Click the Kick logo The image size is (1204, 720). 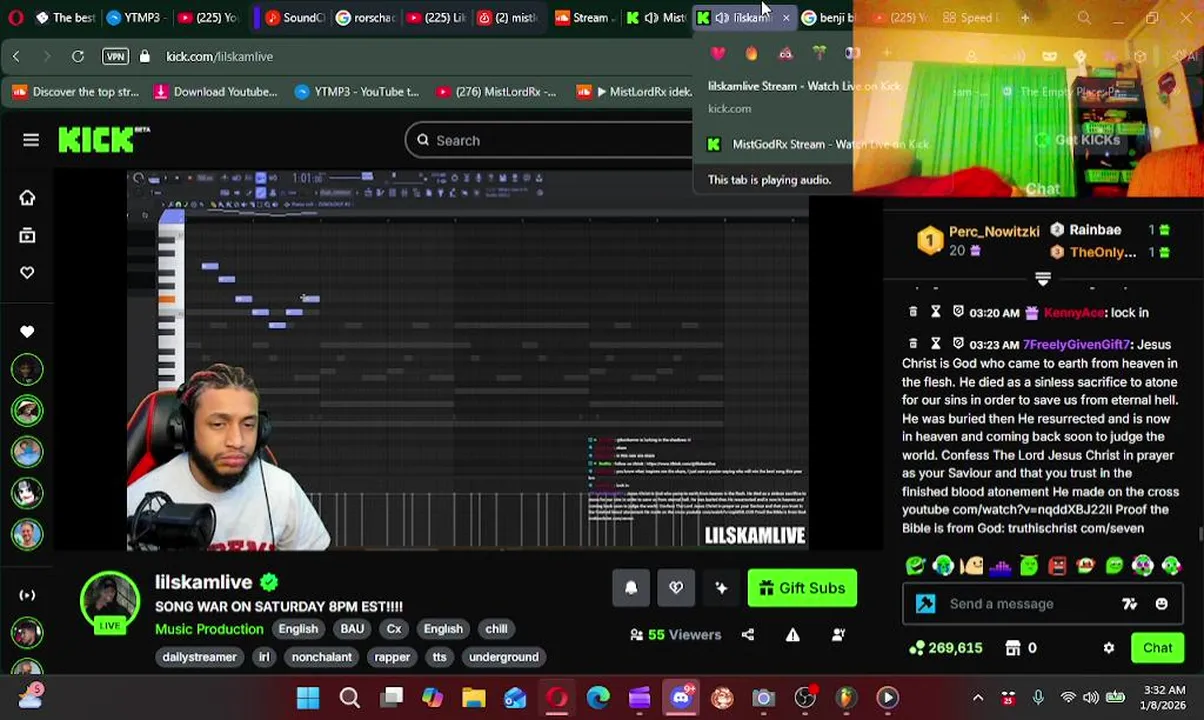point(104,140)
